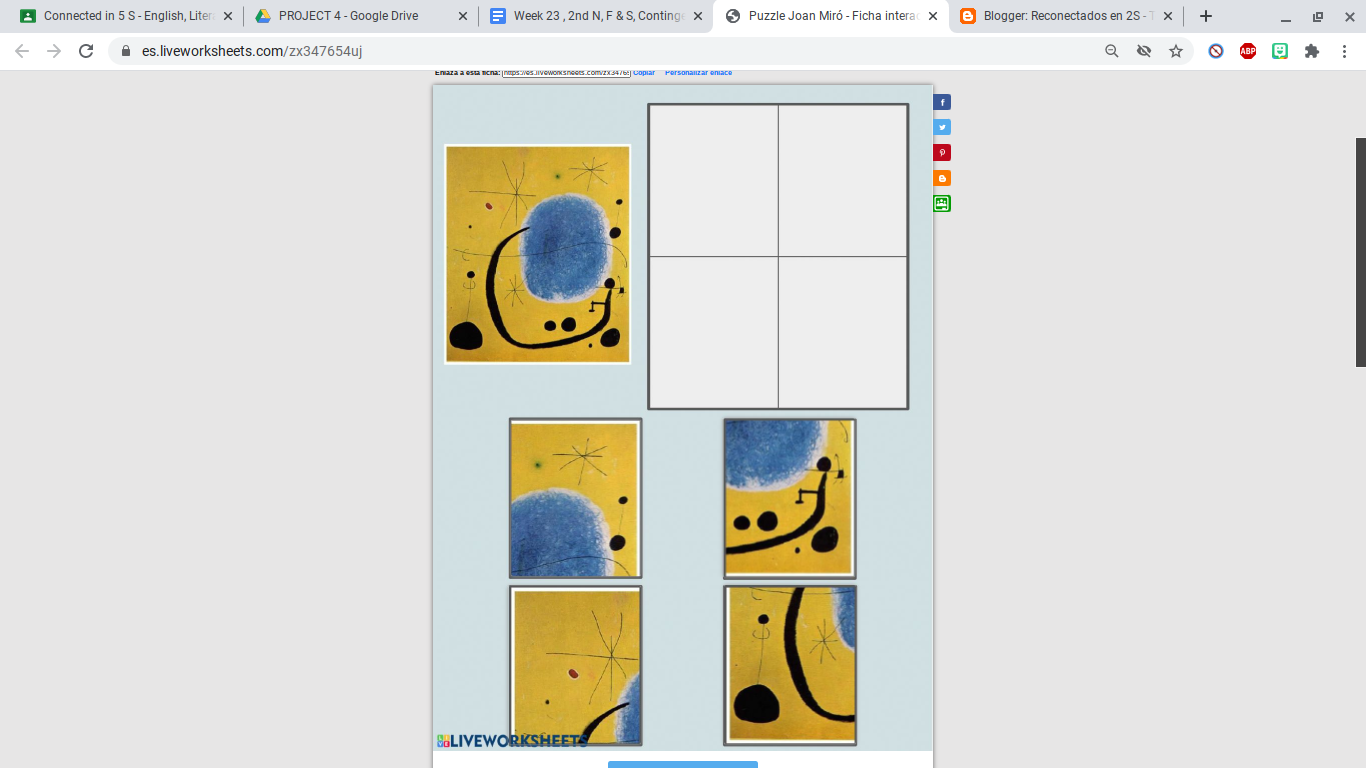This screenshot has width=1366, height=768.
Task: Click the Copiar link
Action: (644, 73)
